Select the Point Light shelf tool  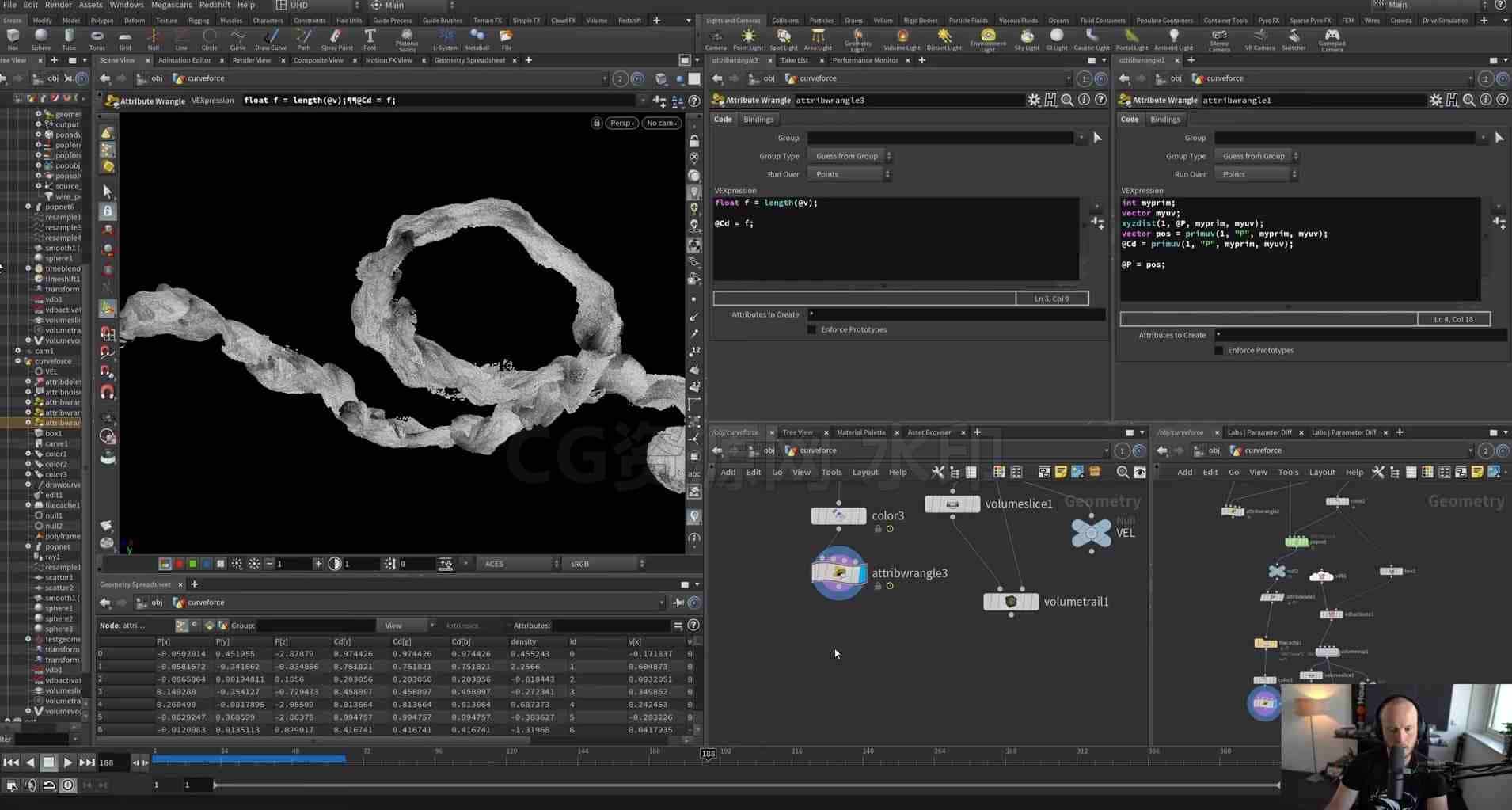[x=748, y=40]
